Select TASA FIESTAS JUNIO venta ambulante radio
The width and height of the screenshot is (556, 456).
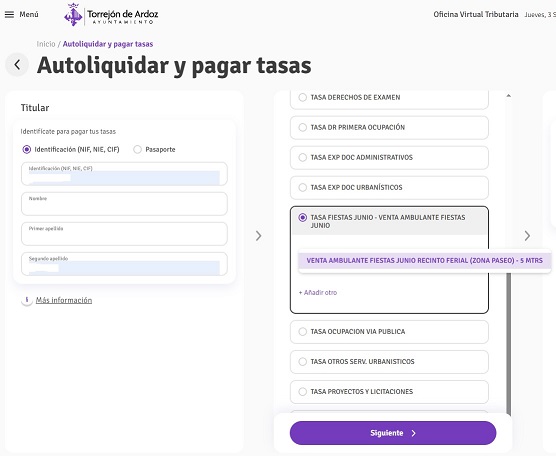[x=302, y=217]
